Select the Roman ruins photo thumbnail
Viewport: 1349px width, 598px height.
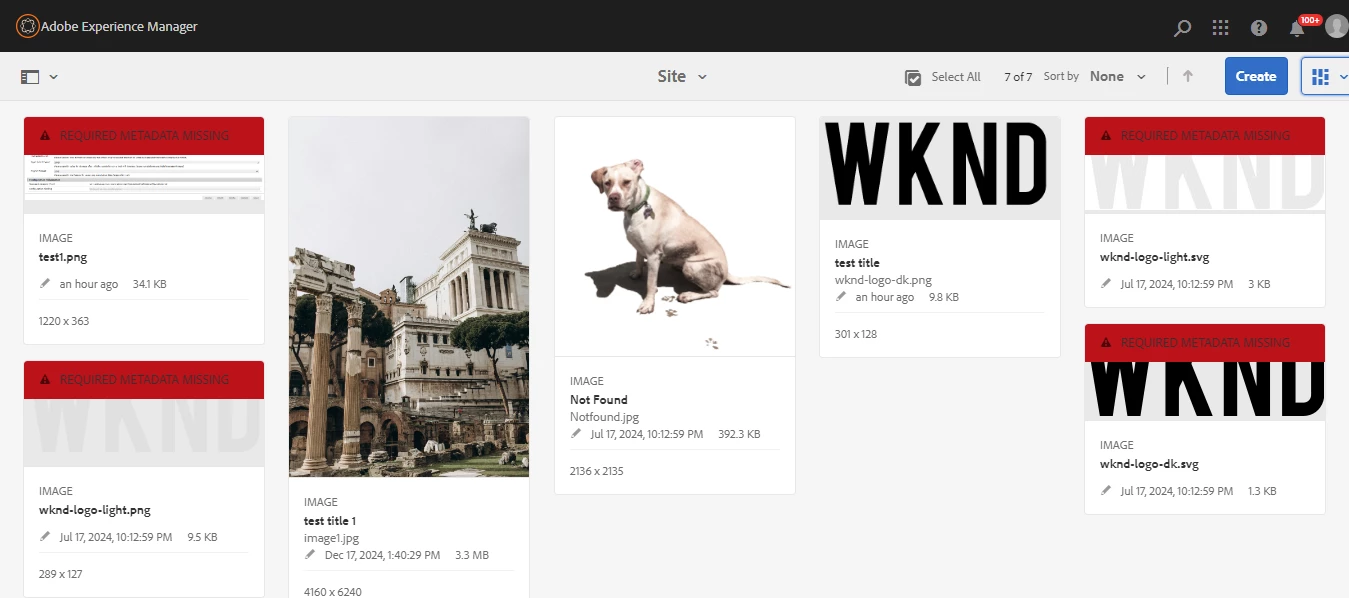[409, 297]
